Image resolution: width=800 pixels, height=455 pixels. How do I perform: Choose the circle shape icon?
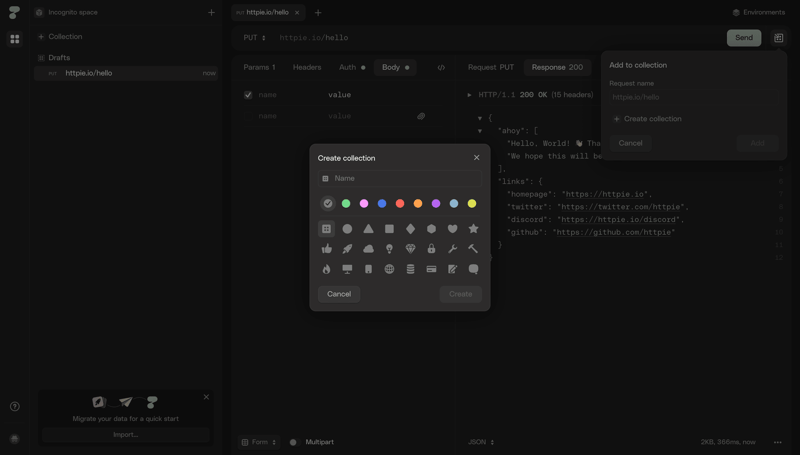[347, 229]
